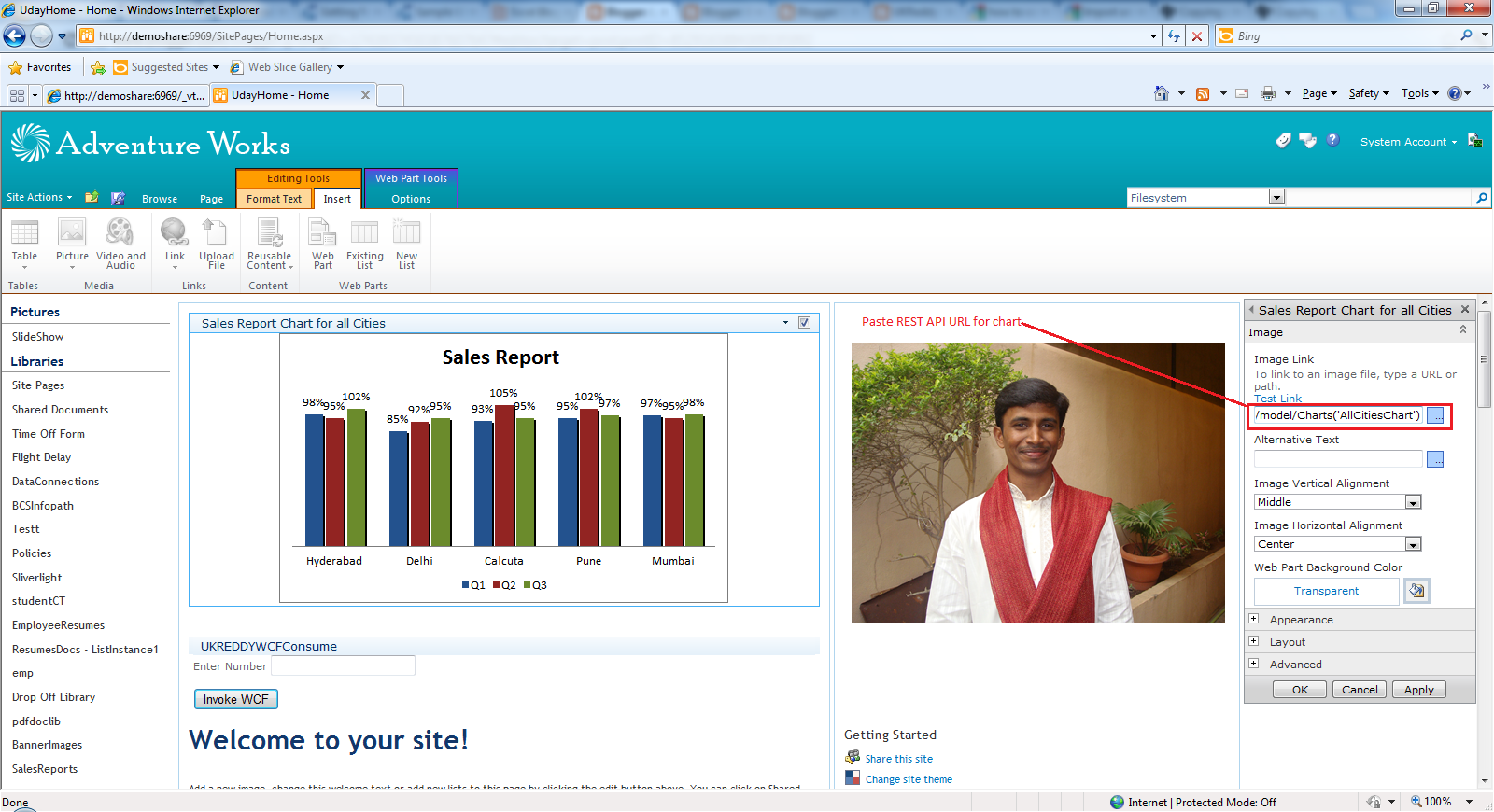This screenshot has height=812, width=1494.
Task: Open IE Quick Tabs icon
Action: point(17,95)
